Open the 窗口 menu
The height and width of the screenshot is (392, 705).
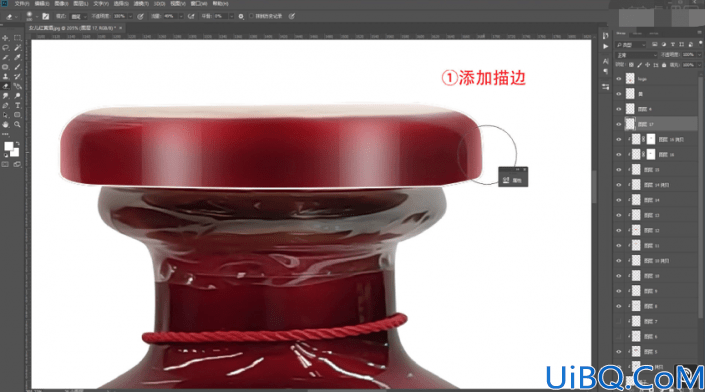(198, 4)
